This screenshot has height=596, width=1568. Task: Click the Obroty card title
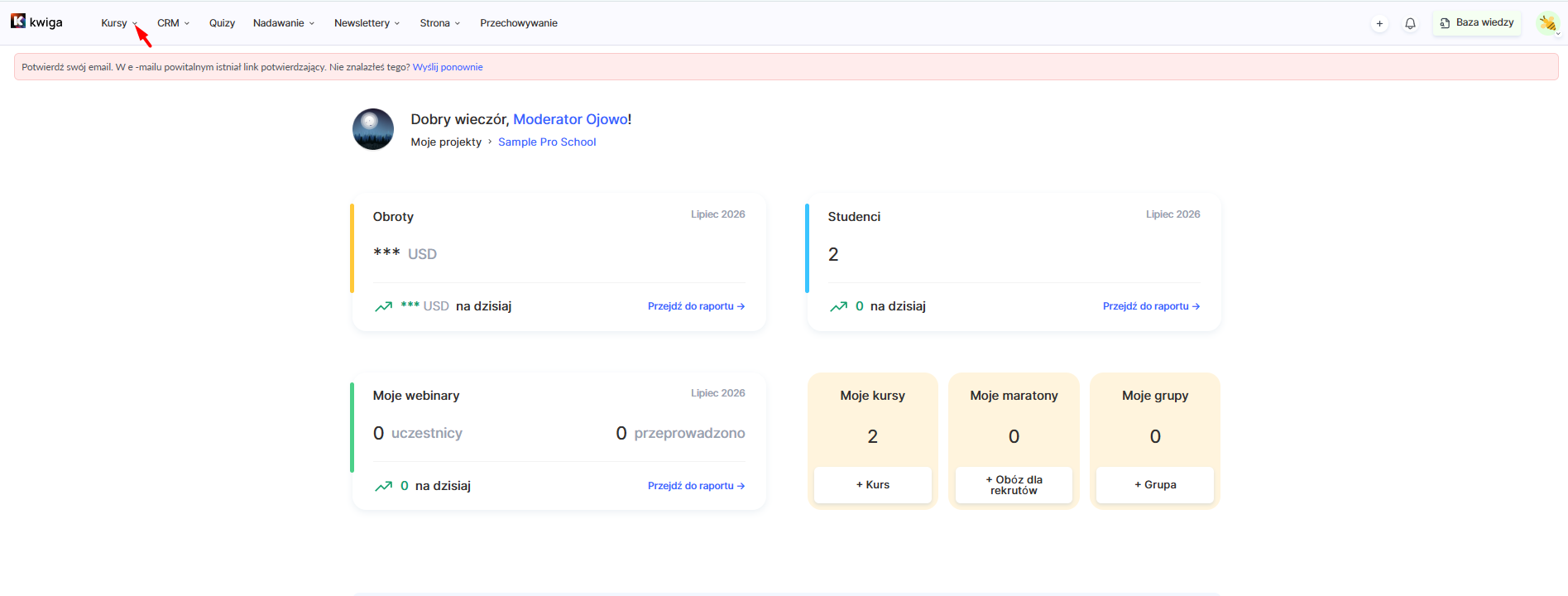click(393, 217)
